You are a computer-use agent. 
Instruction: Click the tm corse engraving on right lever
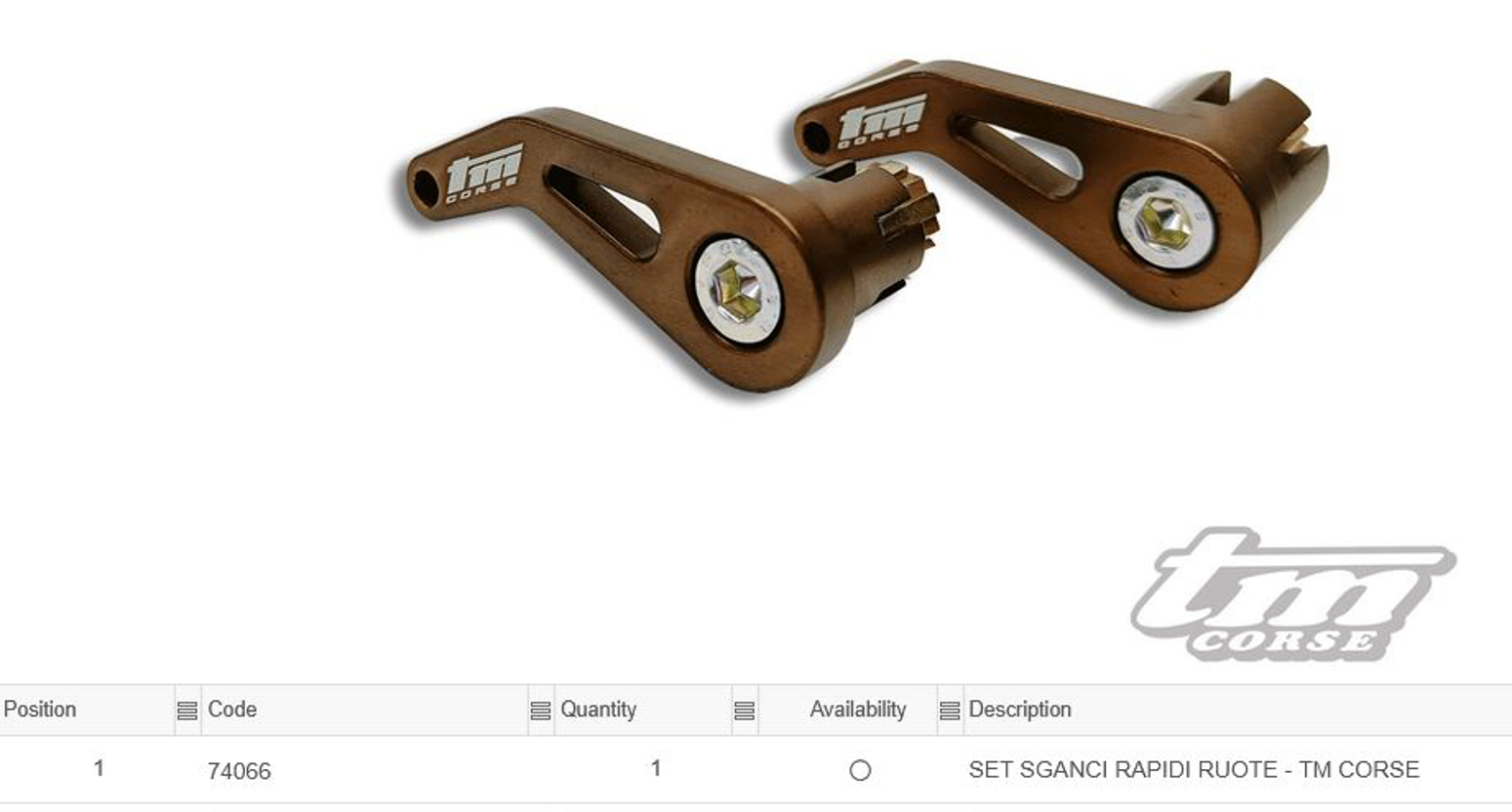click(x=882, y=122)
